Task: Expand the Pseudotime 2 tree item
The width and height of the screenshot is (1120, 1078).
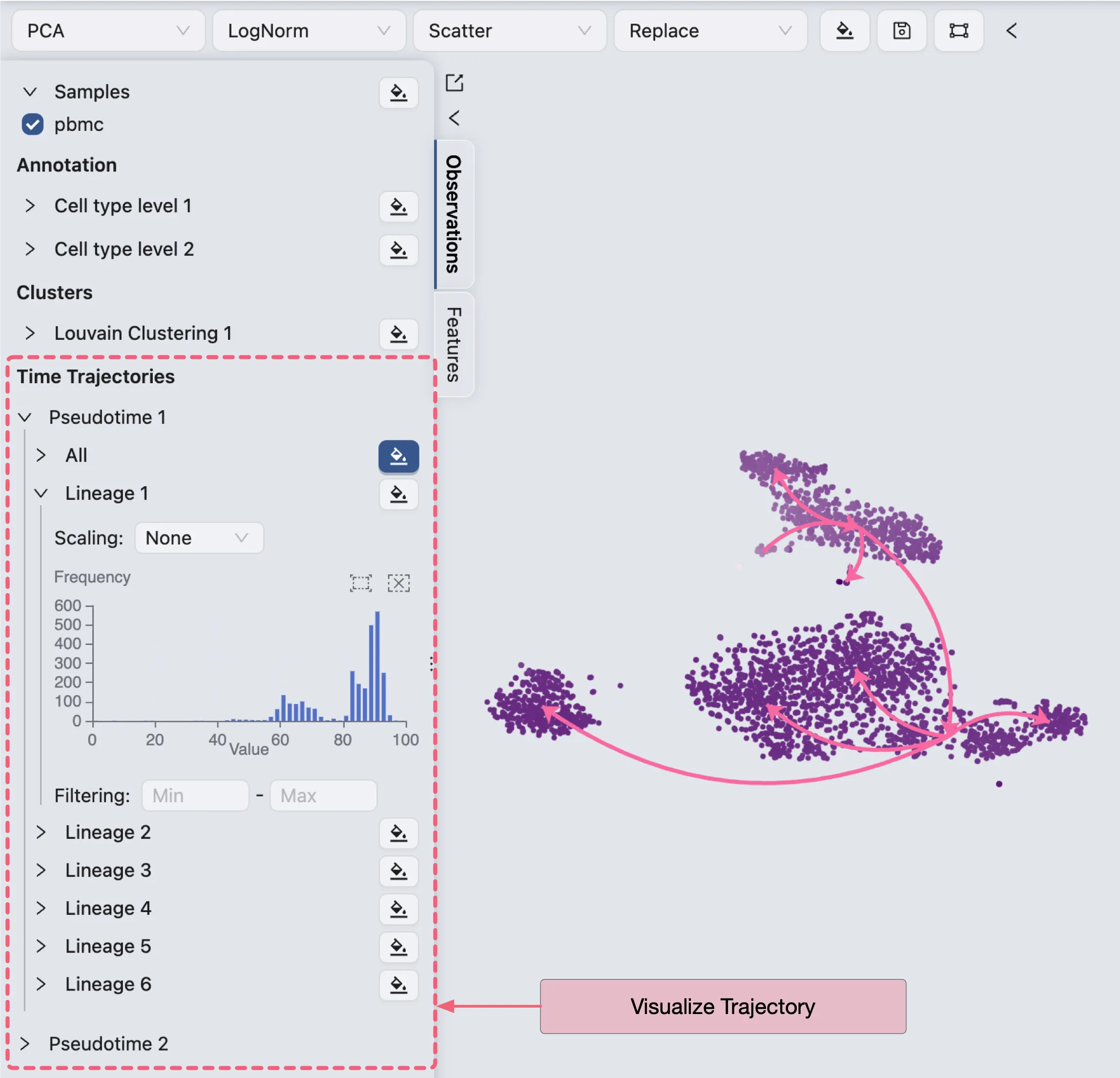Action: [24, 1044]
